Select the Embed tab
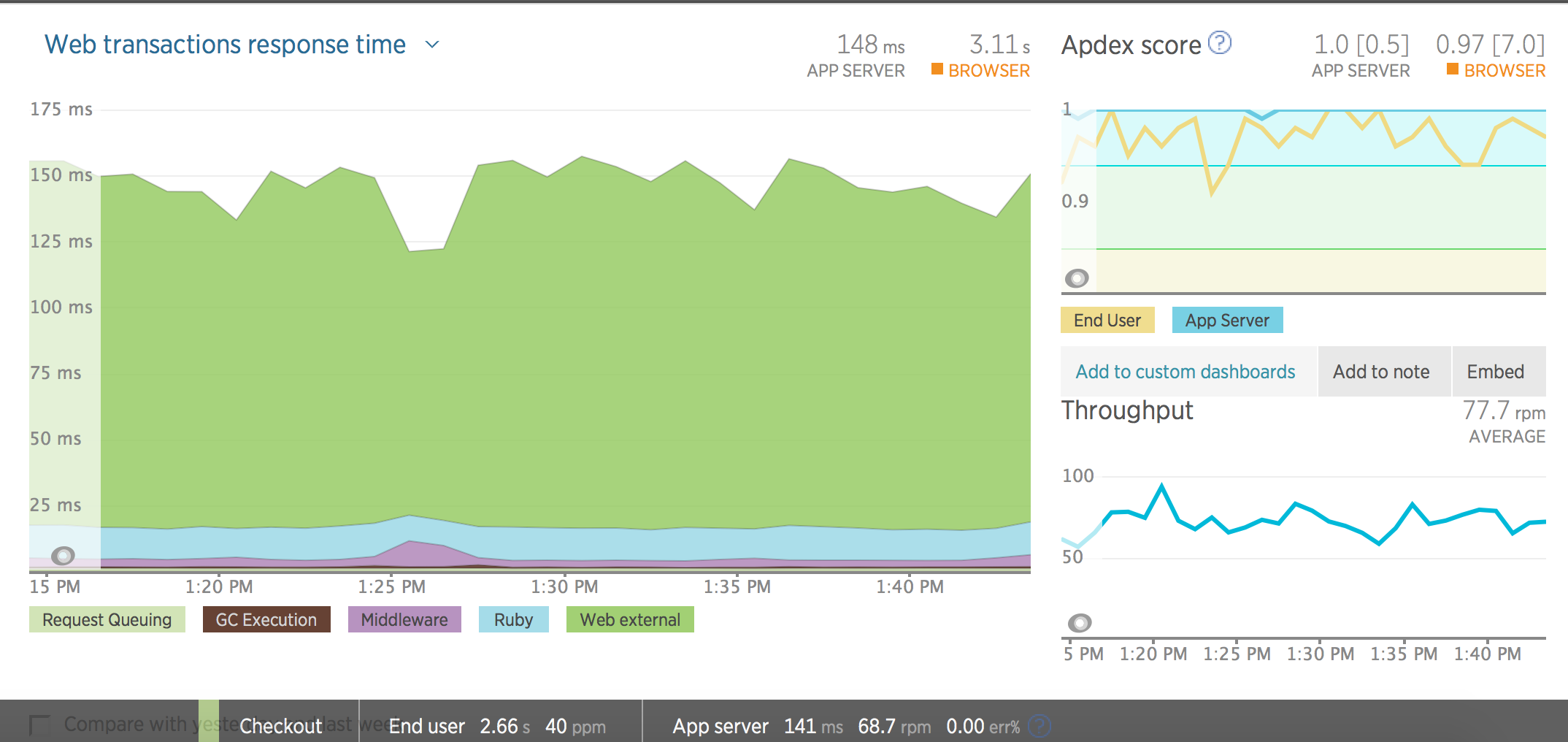 pyautogui.click(x=1496, y=372)
